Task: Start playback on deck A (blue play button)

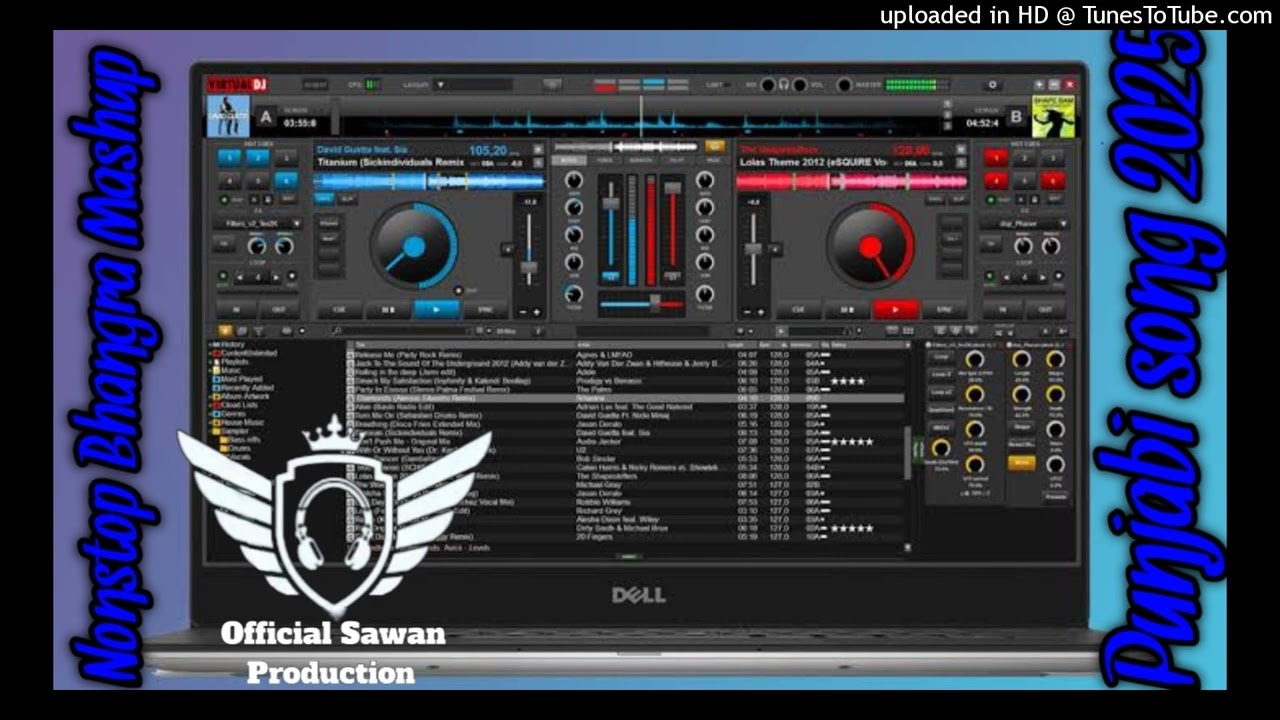Action: pos(435,310)
